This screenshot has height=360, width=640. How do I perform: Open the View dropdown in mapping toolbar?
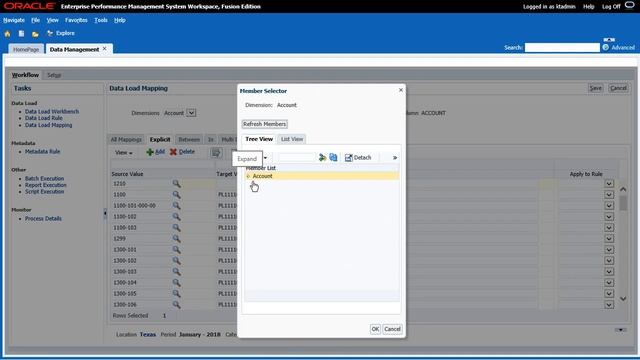(123, 152)
